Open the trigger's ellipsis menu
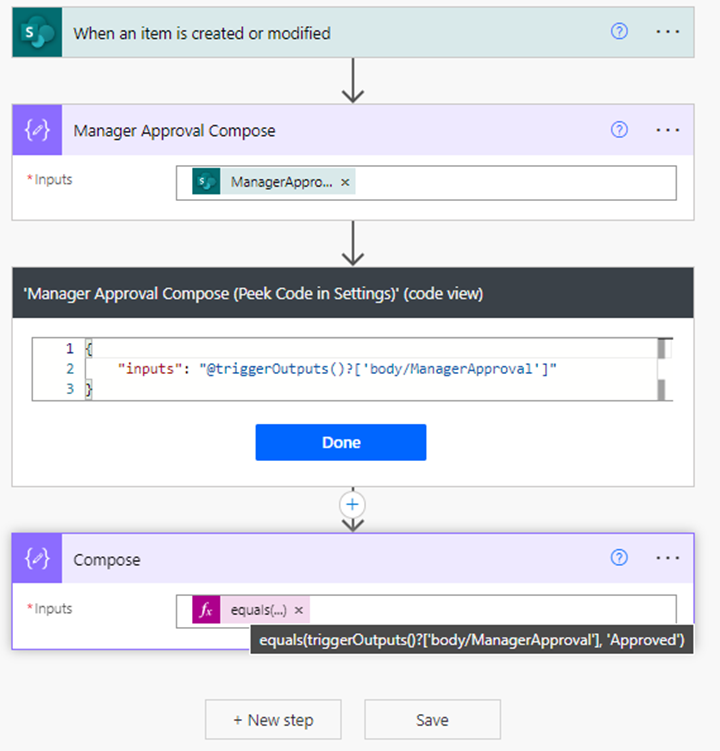This screenshot has width=720, height=751. 667,31
